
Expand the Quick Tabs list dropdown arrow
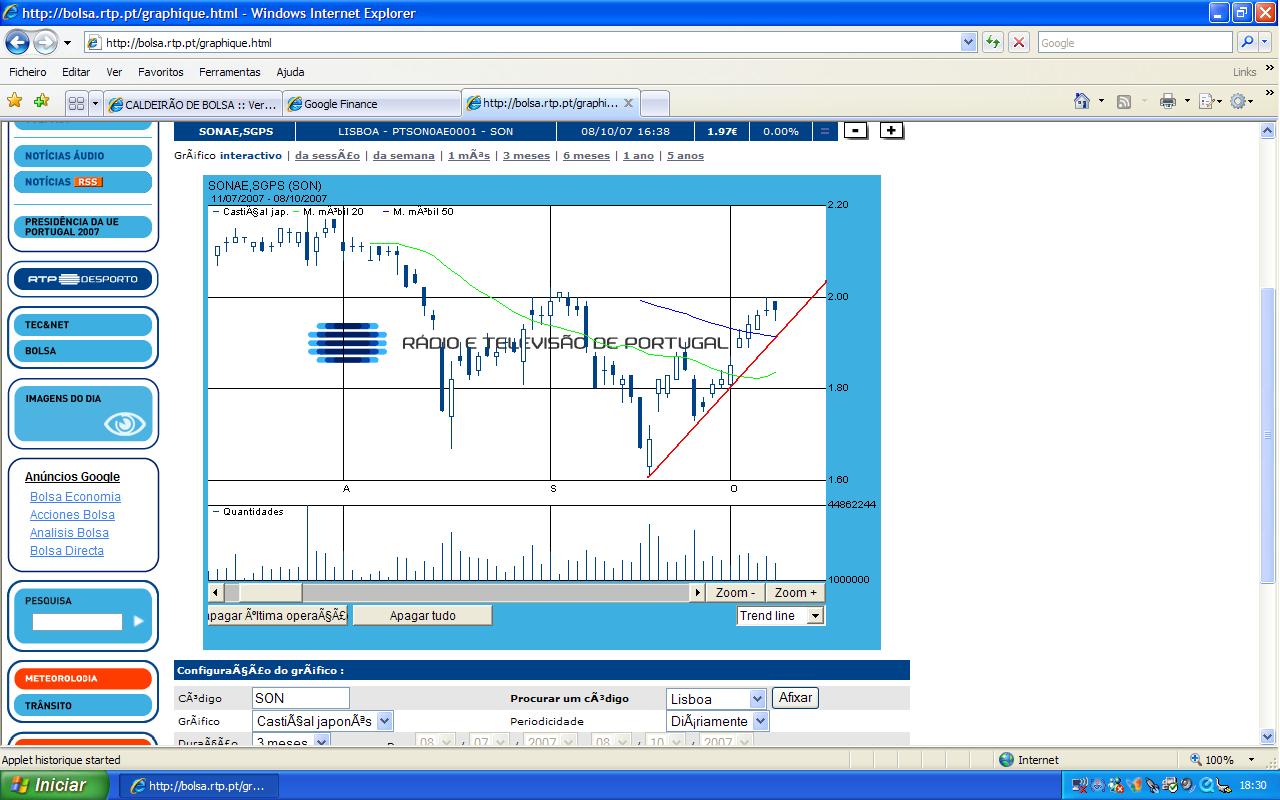[x=95, y=103]
